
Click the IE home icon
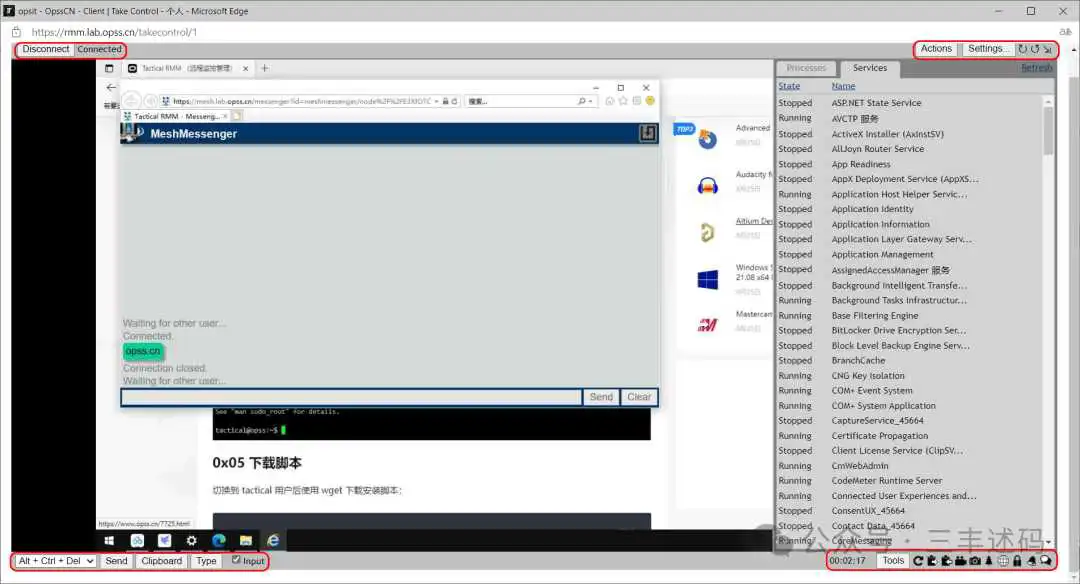click(610, 101)
